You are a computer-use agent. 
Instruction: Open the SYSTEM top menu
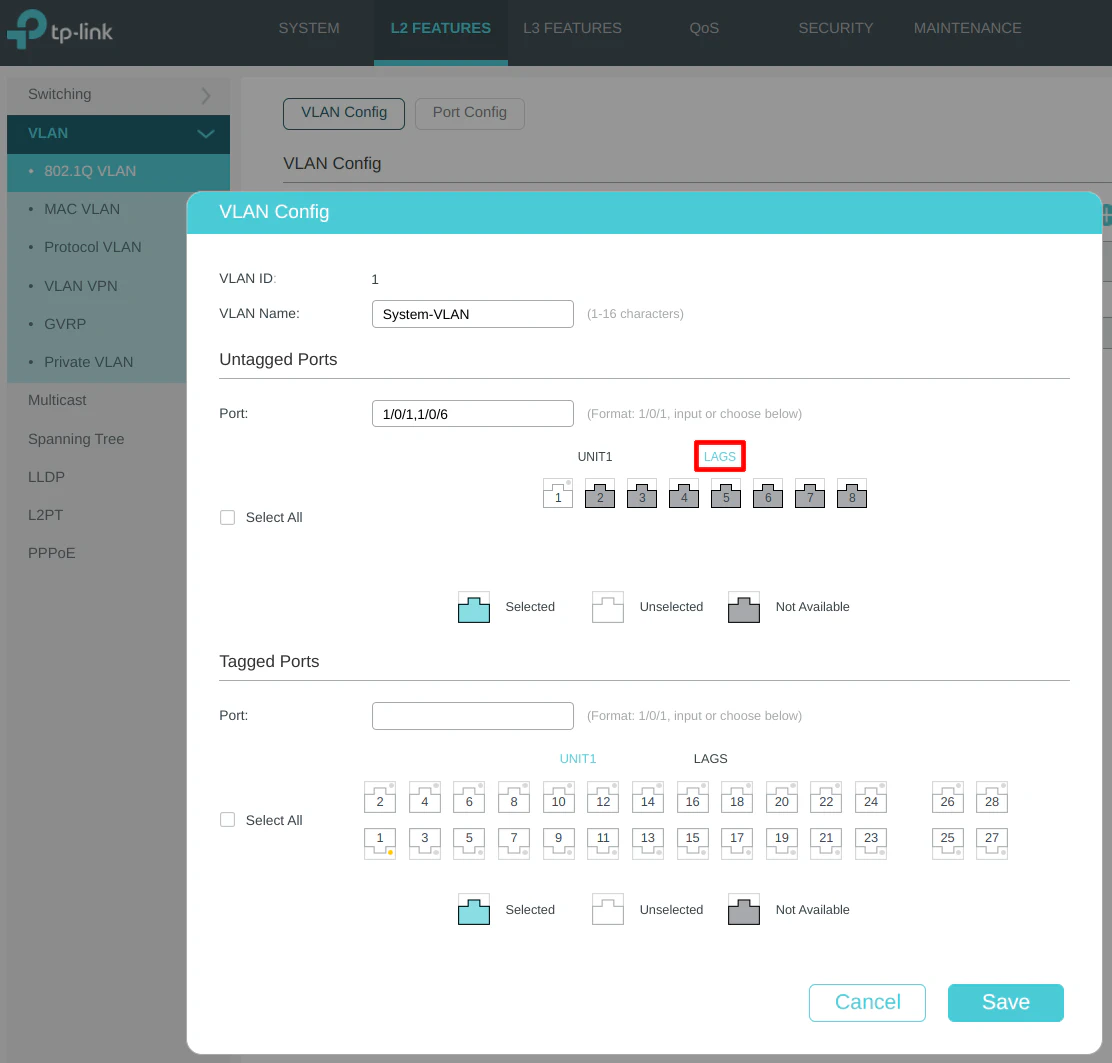coord(309,28)
